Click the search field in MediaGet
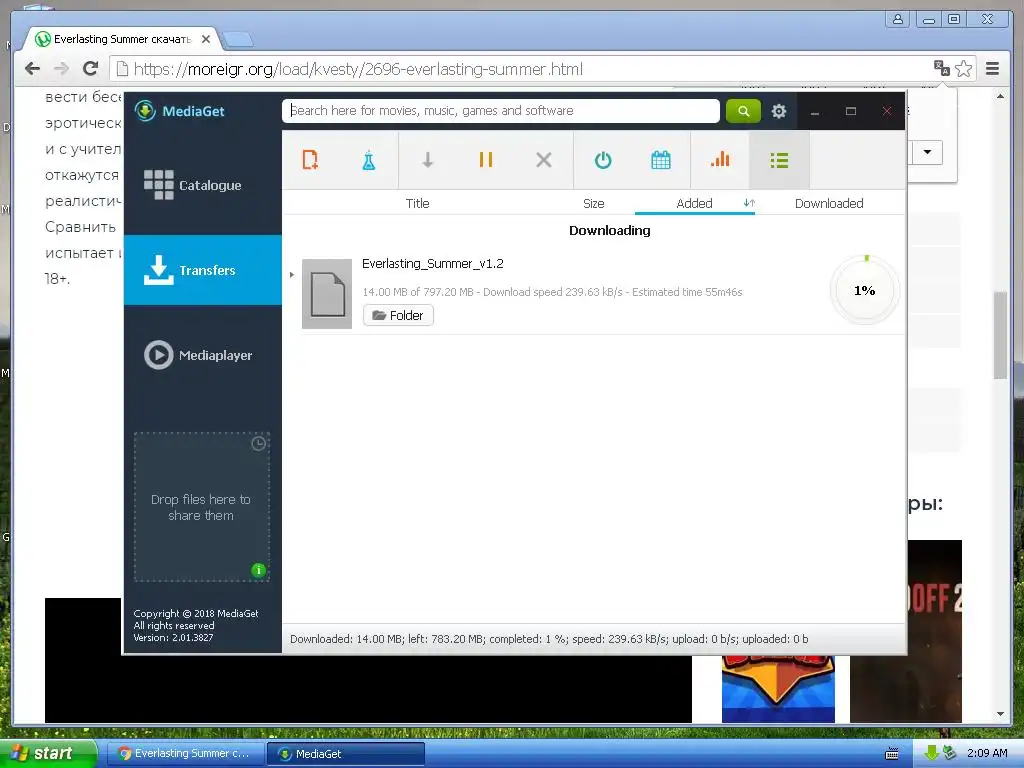The image size is (1024, 768). (x=501, y=111)
